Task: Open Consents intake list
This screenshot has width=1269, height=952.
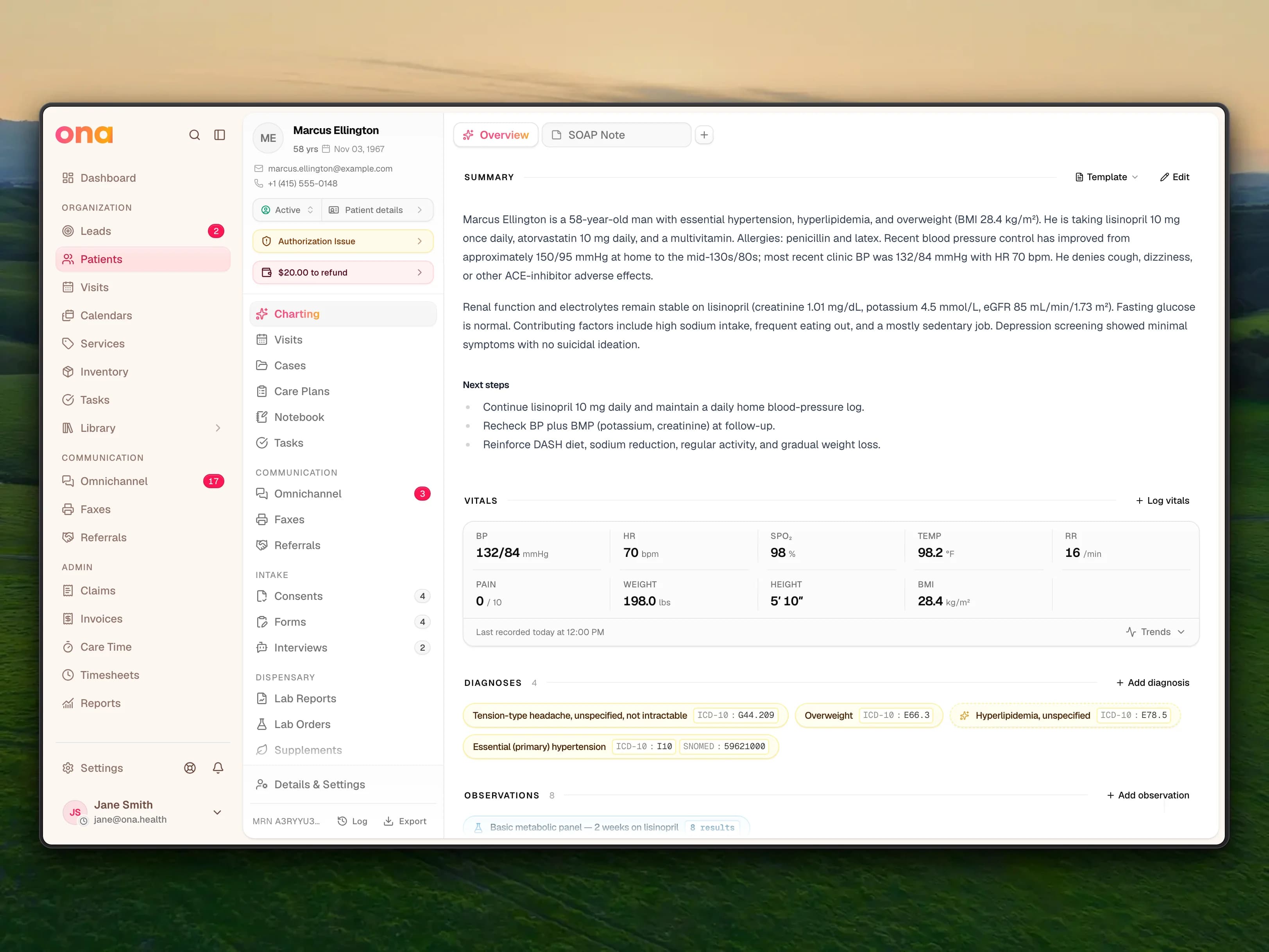Action: [343, 596]
